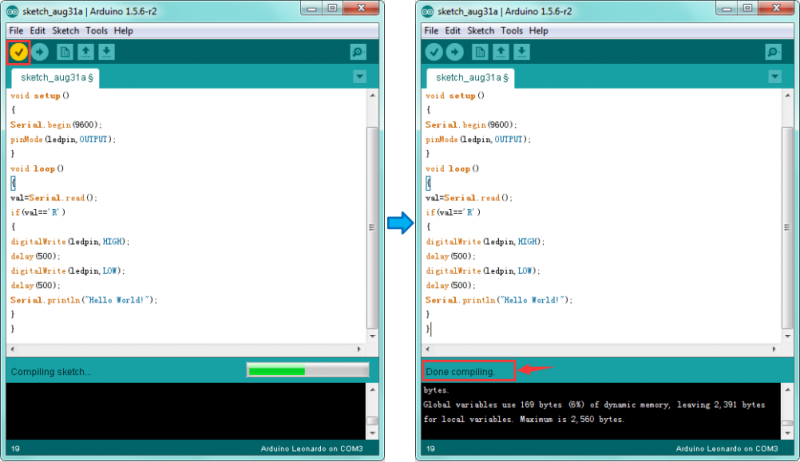Click left console scroll down arrow
800x462 pixels.
[x=372, y=433]
